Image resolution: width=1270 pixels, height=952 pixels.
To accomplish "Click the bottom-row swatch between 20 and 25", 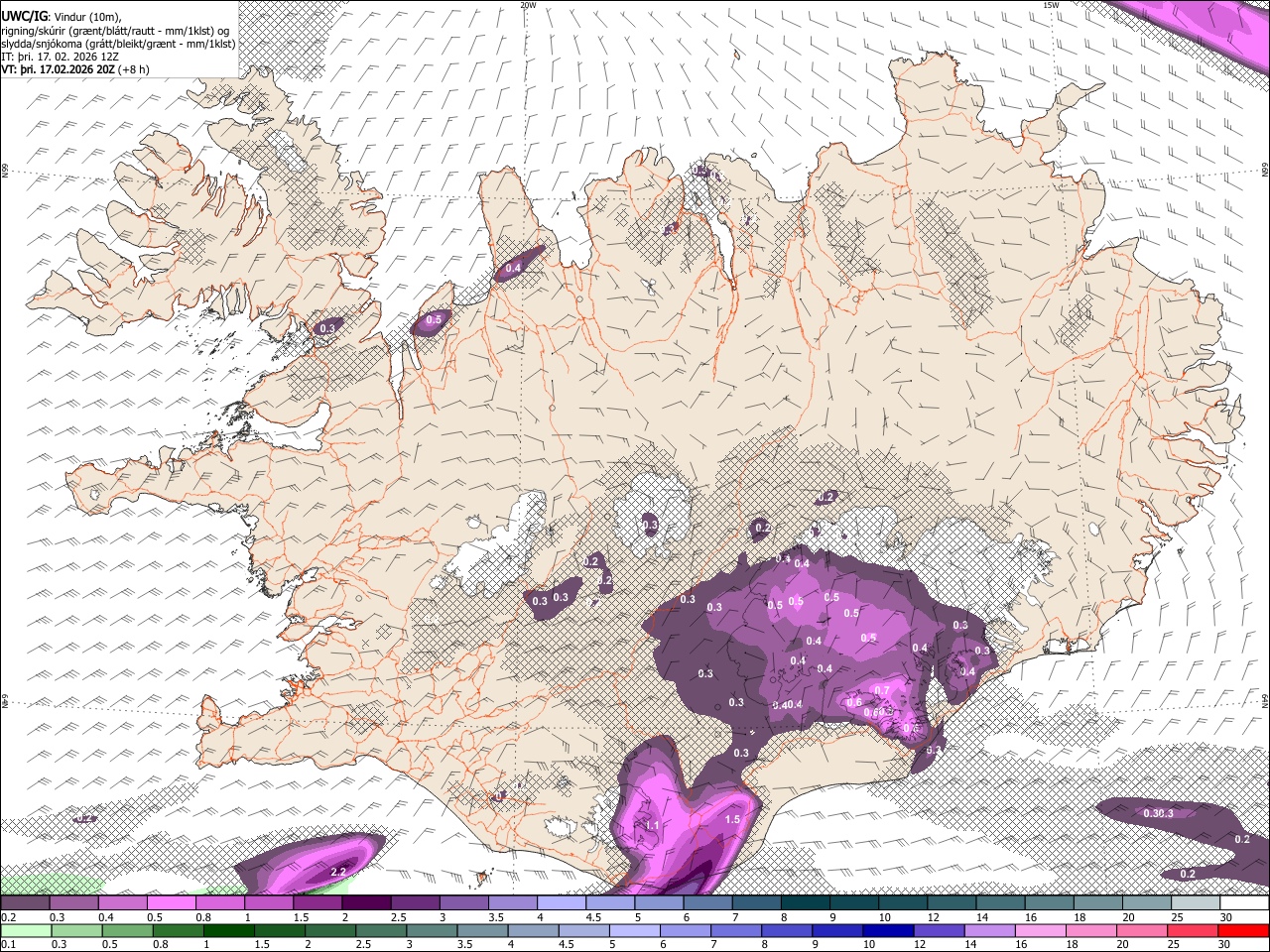I will pos(1143,931).
